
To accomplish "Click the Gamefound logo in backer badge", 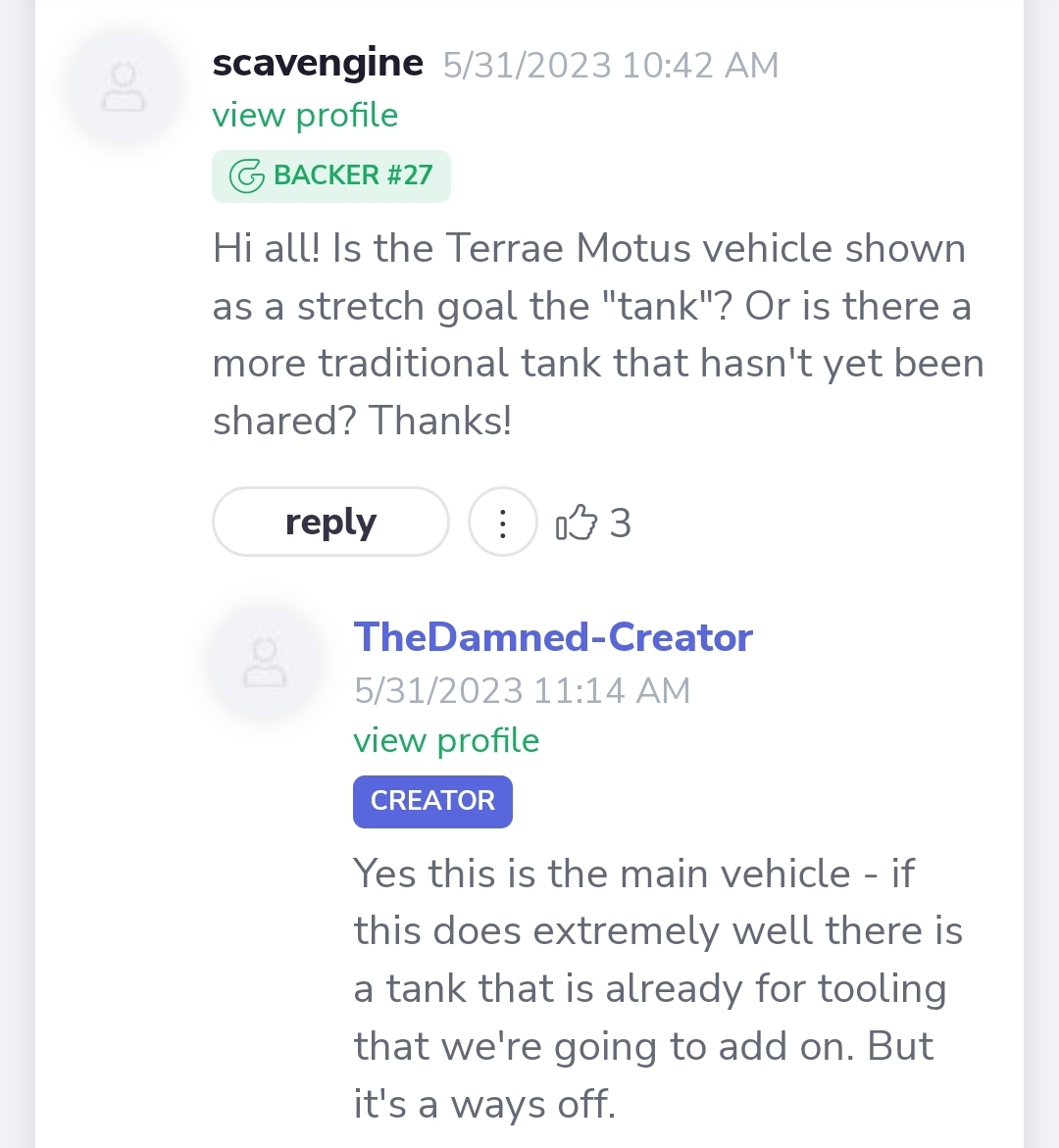I will click(246, 176).
